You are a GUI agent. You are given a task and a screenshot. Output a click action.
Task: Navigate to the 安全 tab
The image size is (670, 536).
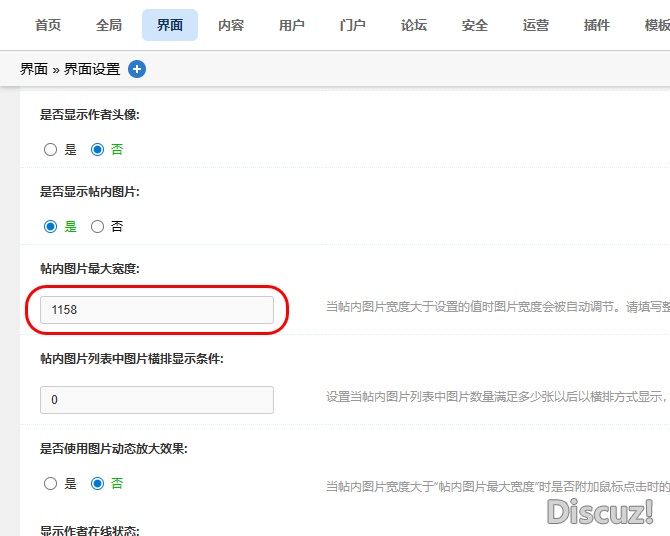(x=475, y=25)
